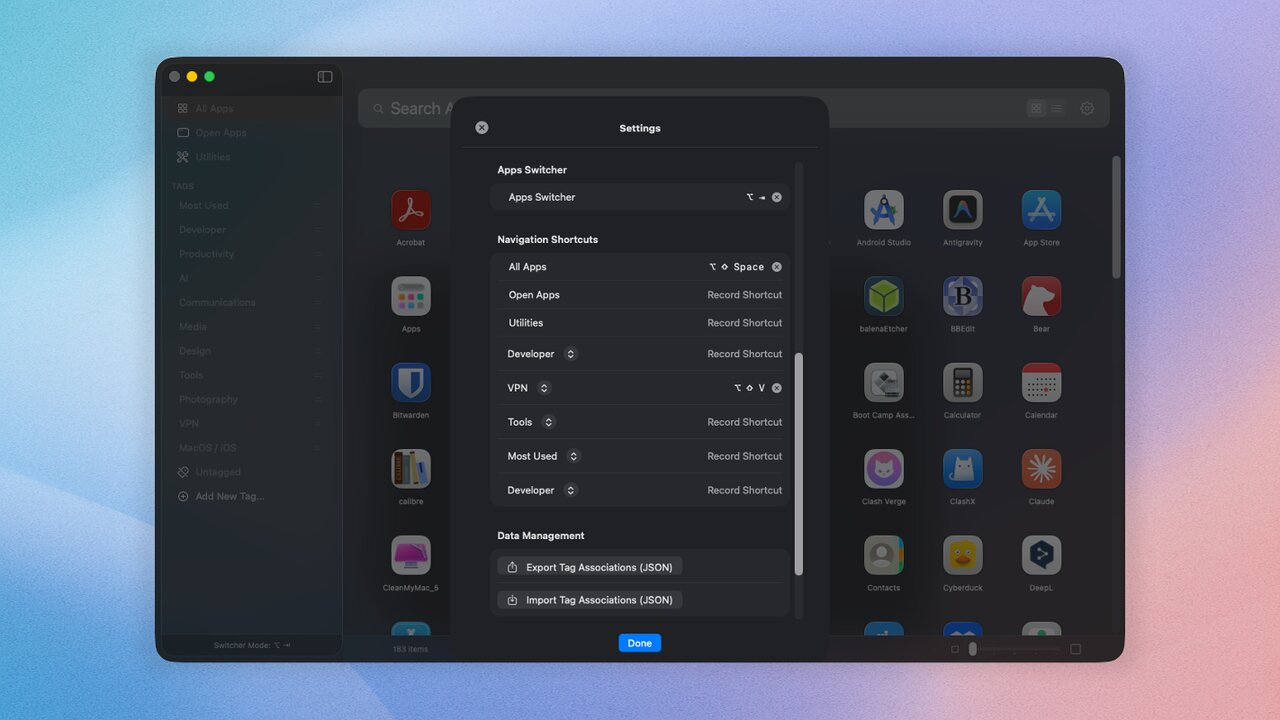This screenshot has height=720, width=1280.
Task: Open Android Studio app icon
Action: 884,210
